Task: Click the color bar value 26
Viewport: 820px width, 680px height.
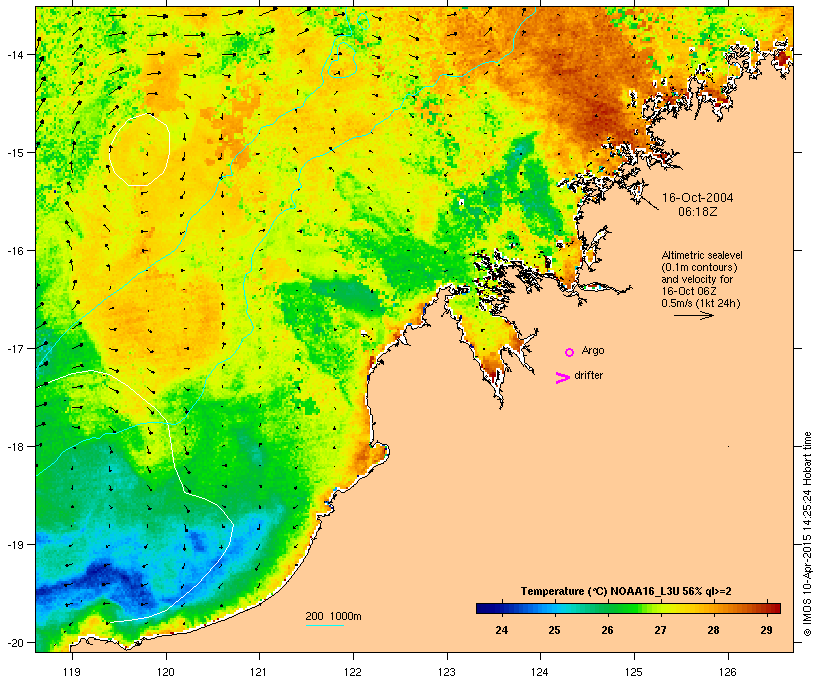Action: 607,630
